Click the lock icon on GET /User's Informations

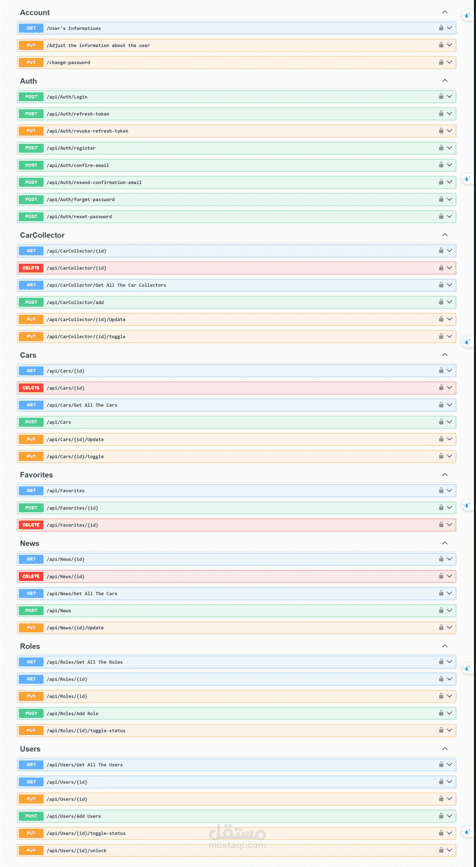click(x=441, y=28)
